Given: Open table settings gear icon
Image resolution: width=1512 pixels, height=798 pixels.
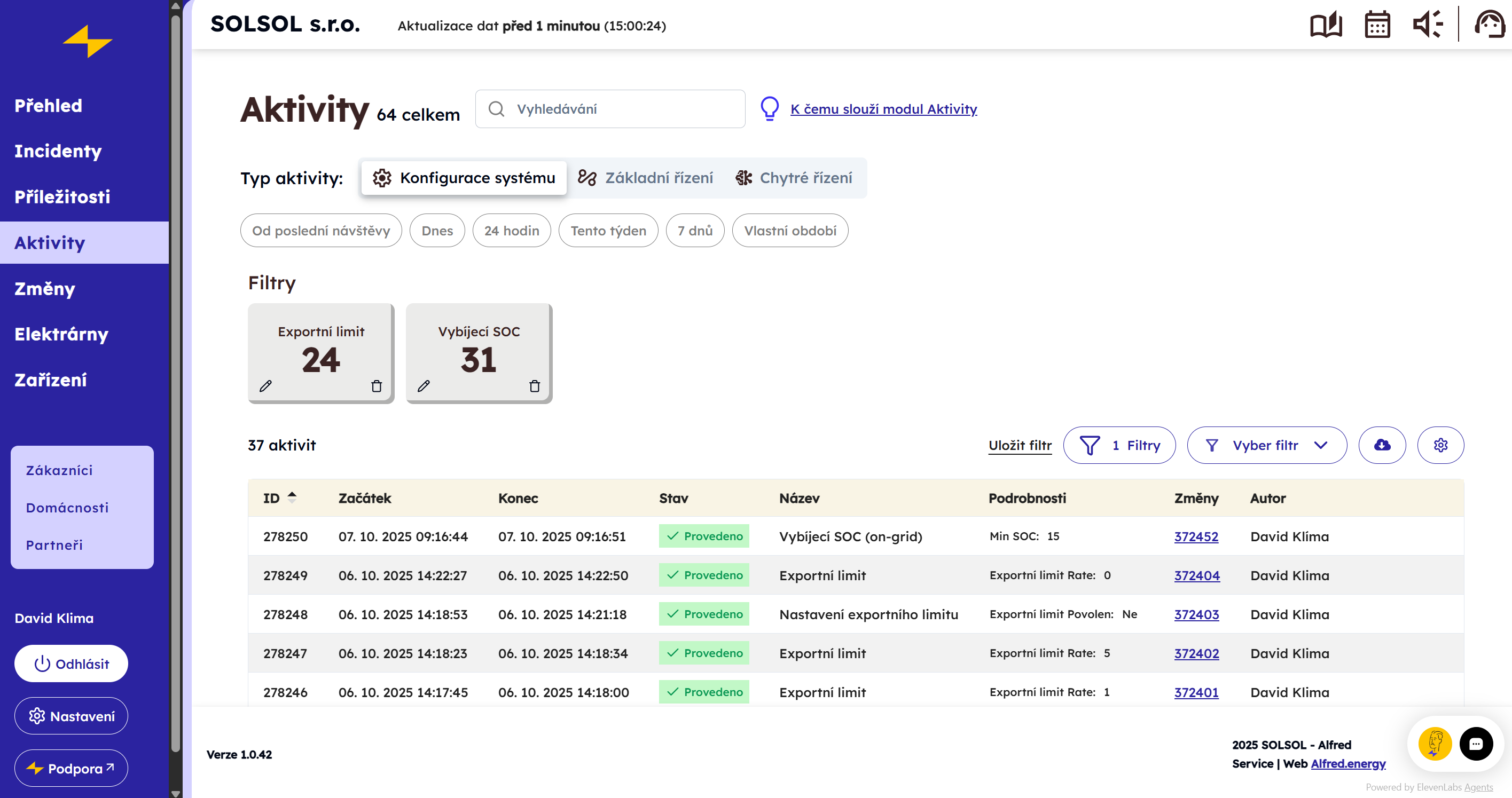Looking at the screenshot, I should coord(1440,445).
